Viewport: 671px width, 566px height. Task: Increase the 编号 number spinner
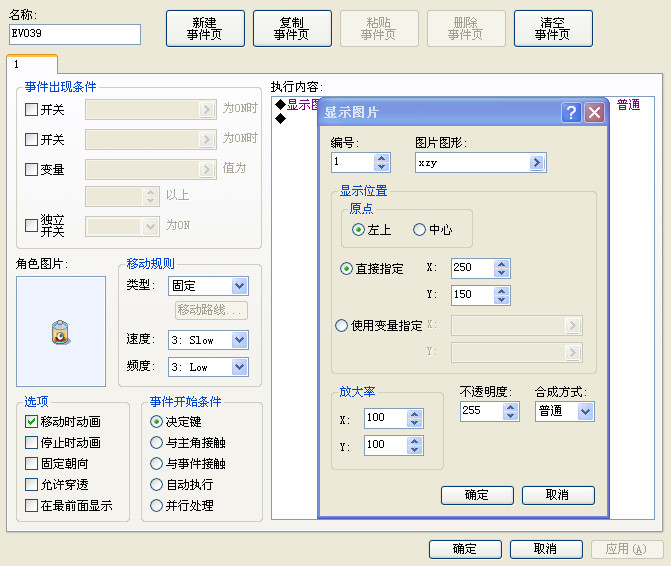click(381, 159)
